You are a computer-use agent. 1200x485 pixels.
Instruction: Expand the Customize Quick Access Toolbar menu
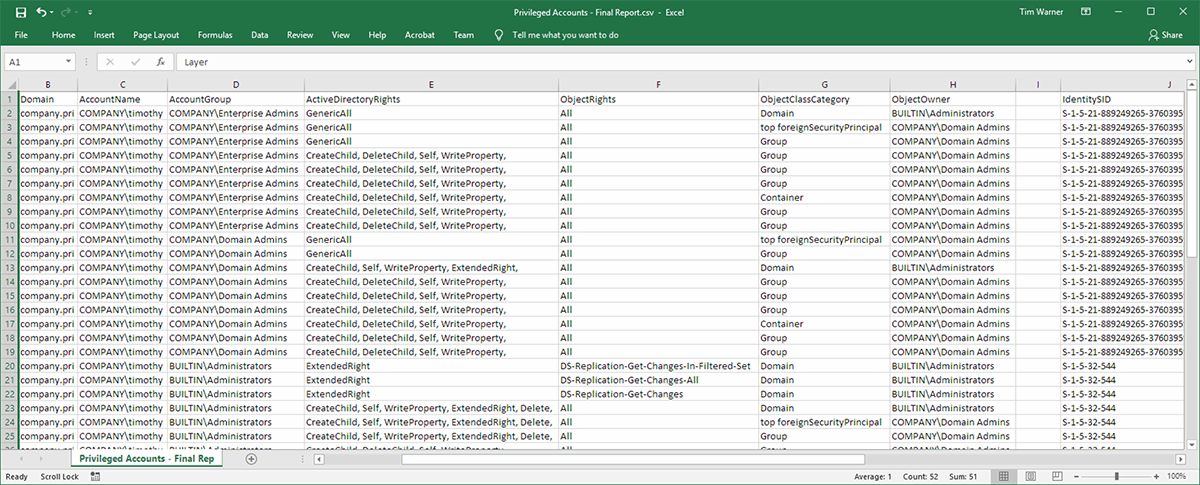coord(90,13)
